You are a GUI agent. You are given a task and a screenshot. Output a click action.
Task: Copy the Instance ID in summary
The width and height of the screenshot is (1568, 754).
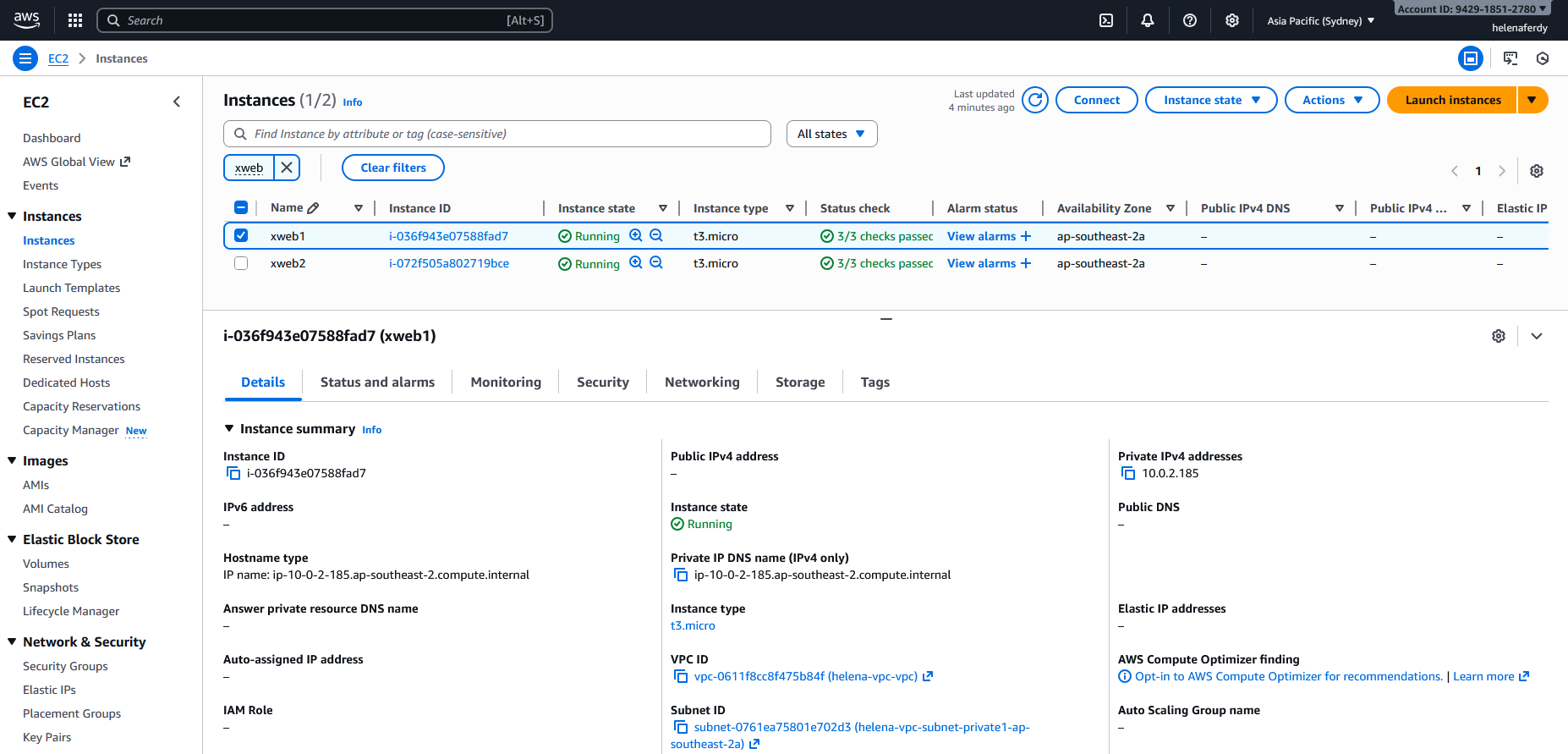point(233,473)
